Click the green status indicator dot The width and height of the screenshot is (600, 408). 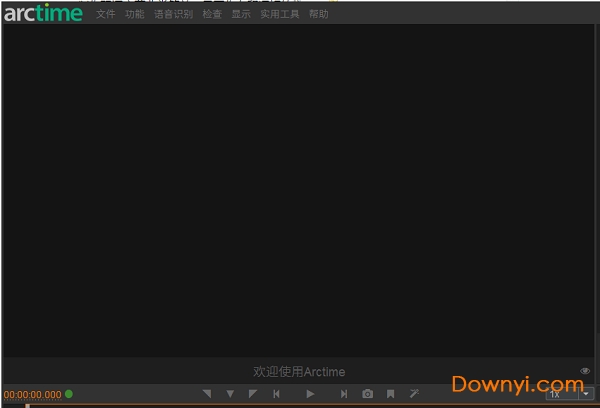pyautogui.click(x=69, y=394)
